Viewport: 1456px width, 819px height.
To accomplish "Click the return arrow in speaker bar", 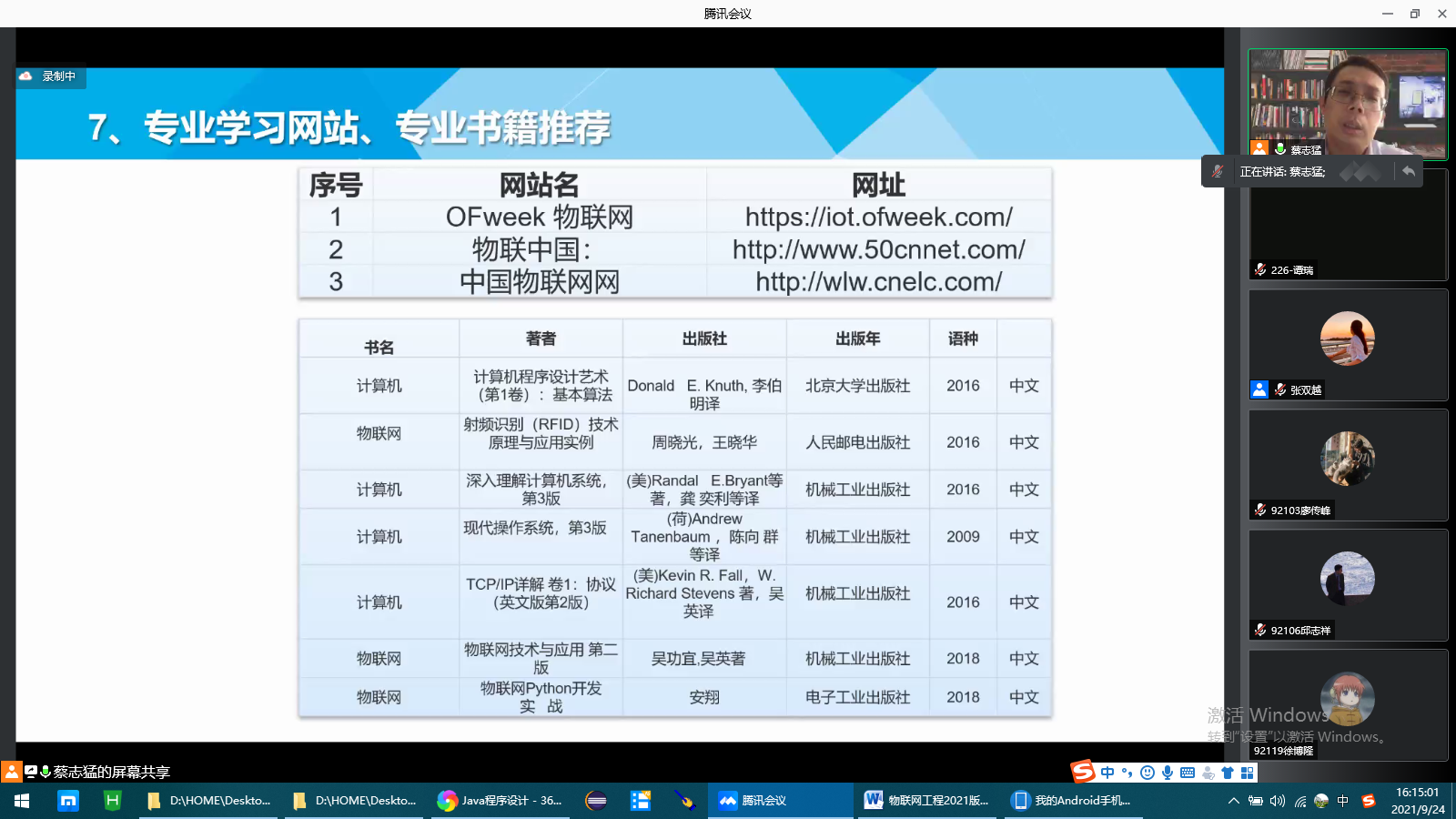I will point(1408,171).
